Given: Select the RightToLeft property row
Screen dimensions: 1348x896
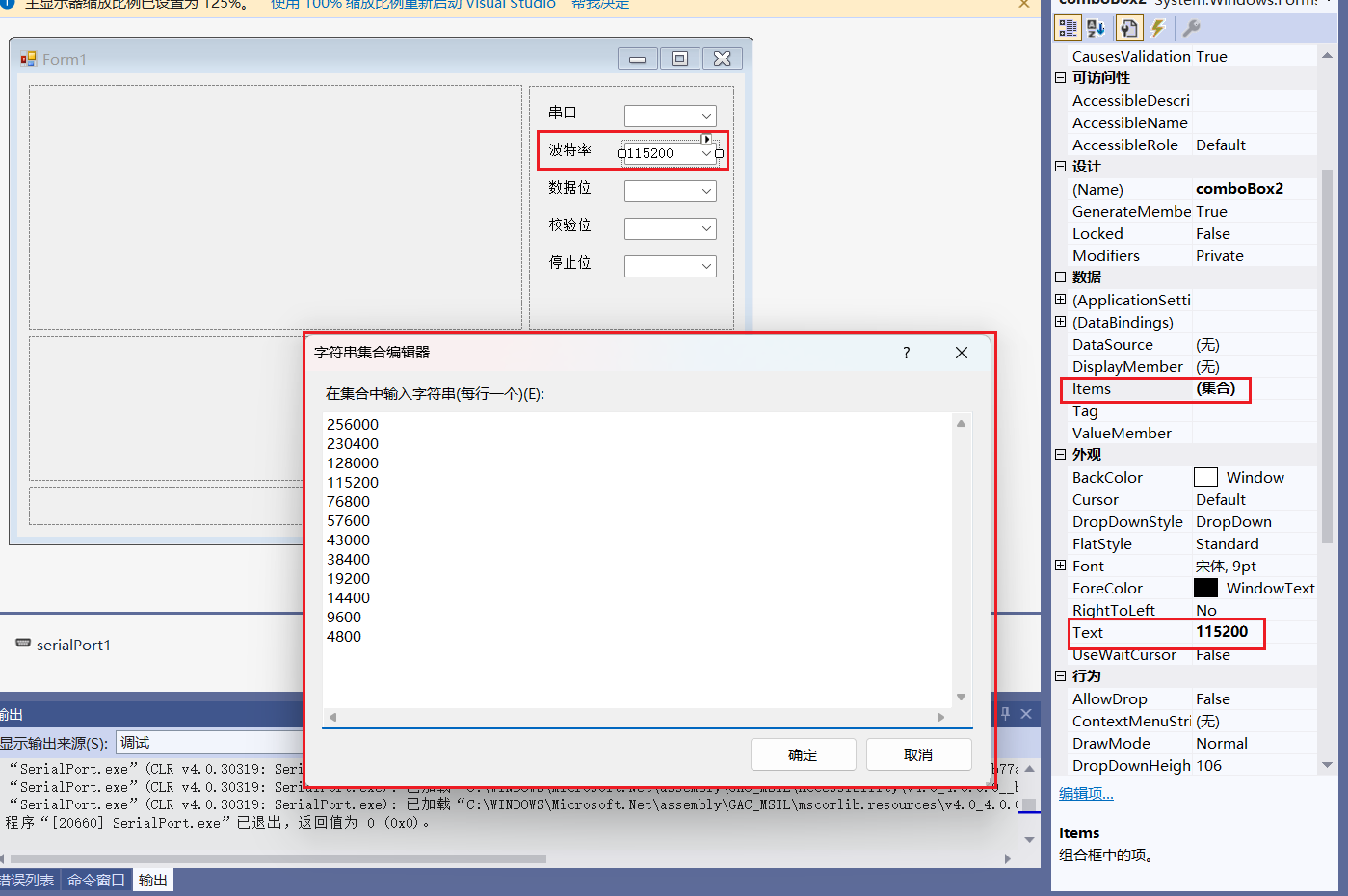Looking at the screenshot, I should coord(1194,610).
